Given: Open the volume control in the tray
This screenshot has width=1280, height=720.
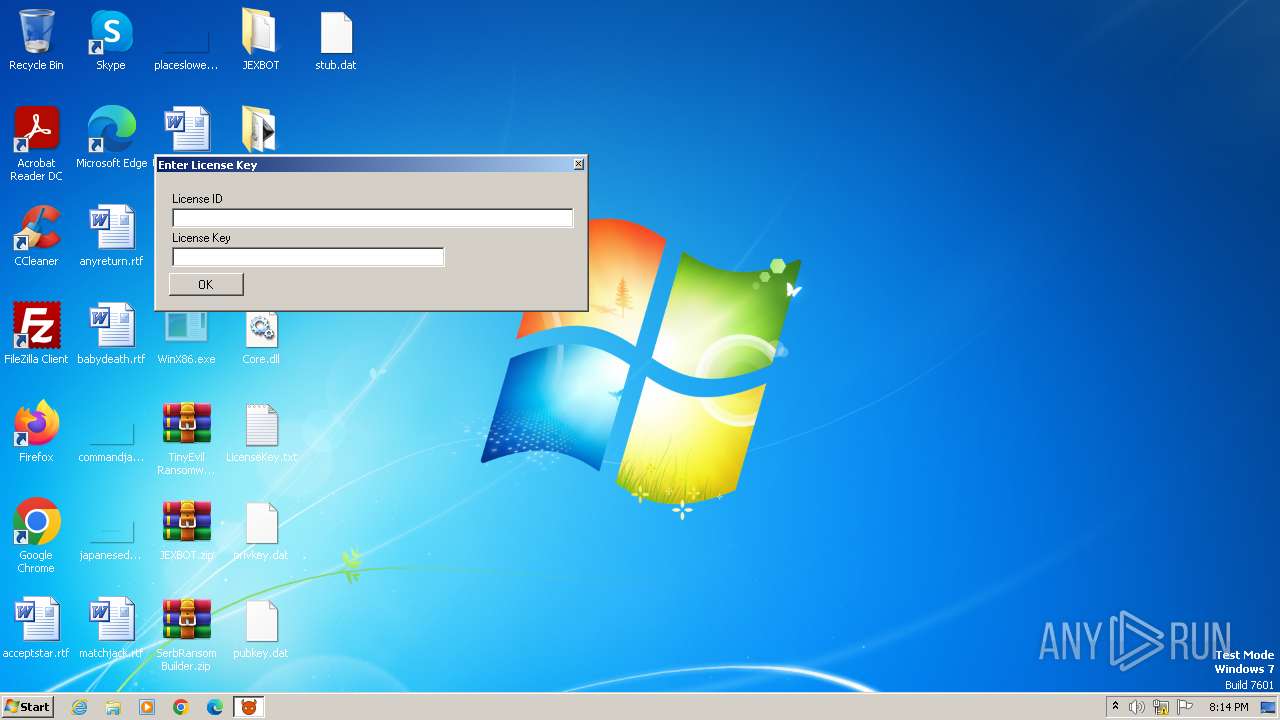Looking at the screenshot, I should point(1137,707).
